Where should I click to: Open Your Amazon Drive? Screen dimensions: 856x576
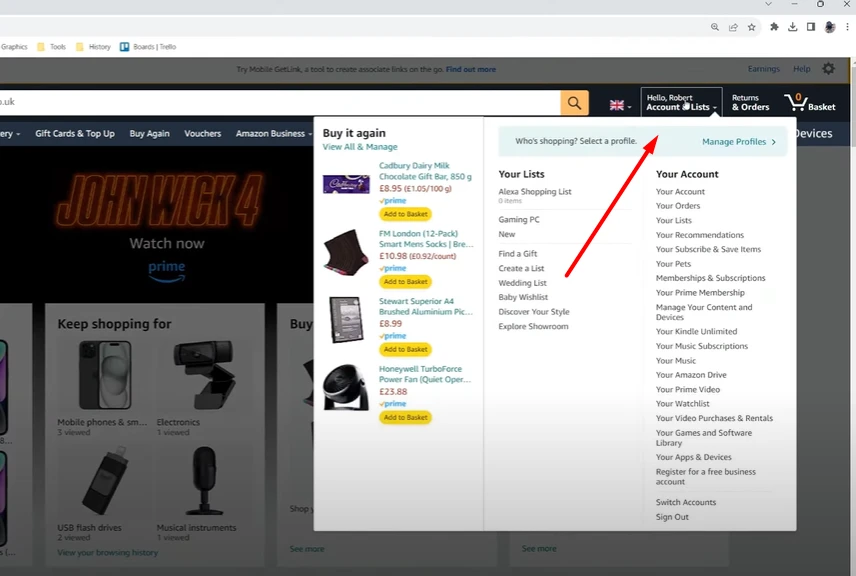pos(691,375)
